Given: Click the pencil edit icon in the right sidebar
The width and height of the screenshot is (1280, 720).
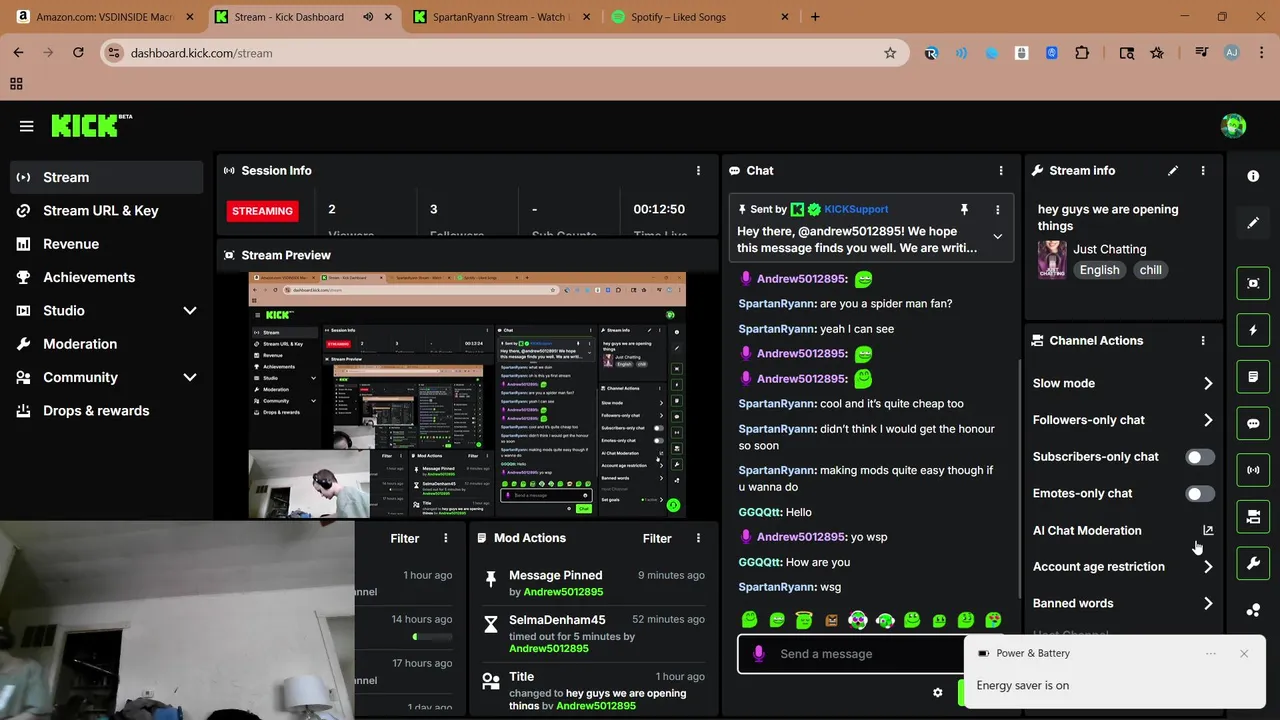Looking at the screenshot, I should (x=1253, y=223).
